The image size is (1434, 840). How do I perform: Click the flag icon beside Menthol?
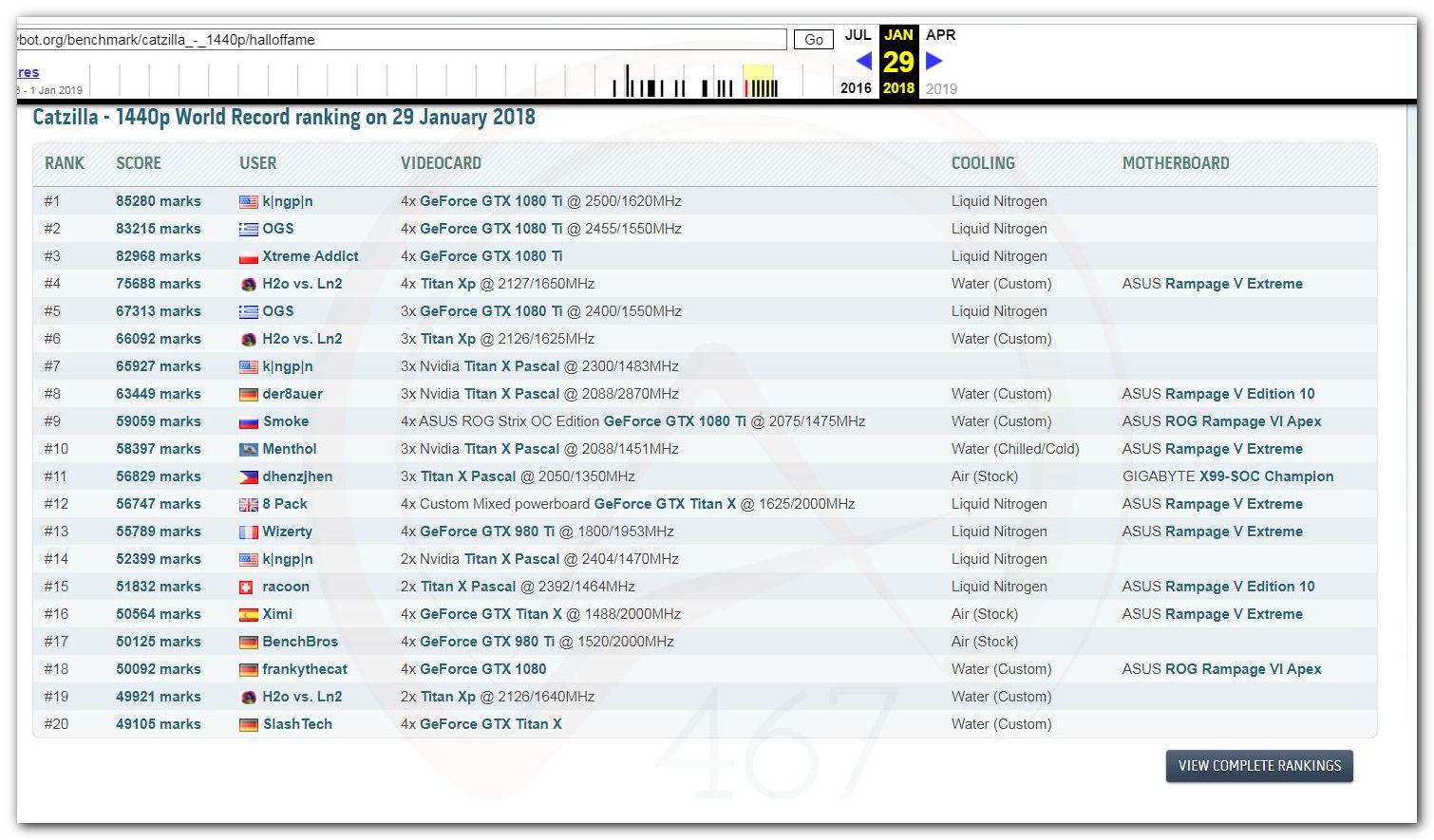click(x=249, y=450)
